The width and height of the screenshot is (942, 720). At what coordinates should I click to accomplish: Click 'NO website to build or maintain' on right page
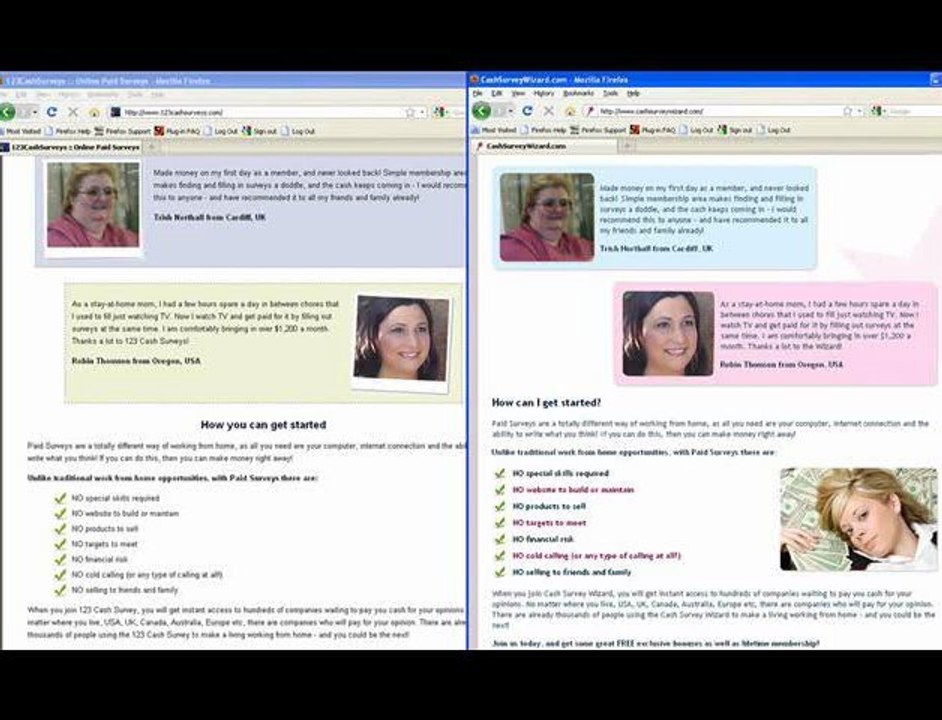tap(573, 490)
